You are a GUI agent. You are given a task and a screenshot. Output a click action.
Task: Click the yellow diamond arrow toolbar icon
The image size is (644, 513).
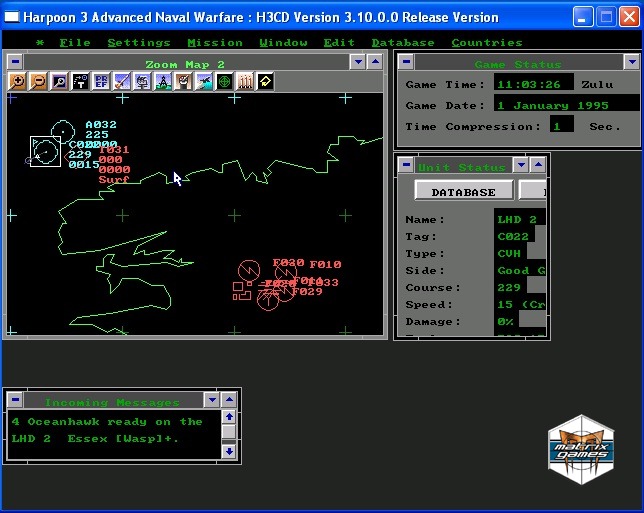pos(265,82)
